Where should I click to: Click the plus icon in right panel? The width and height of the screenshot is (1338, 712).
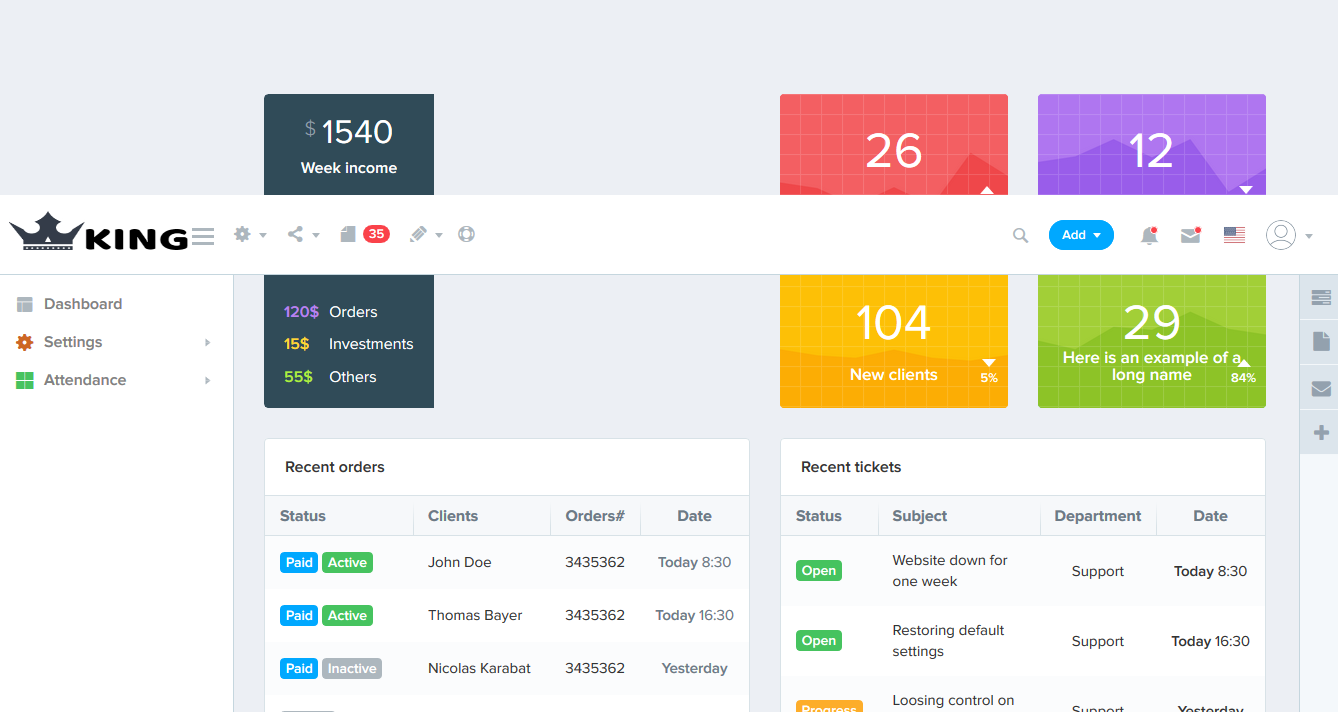click(1320, 432)
